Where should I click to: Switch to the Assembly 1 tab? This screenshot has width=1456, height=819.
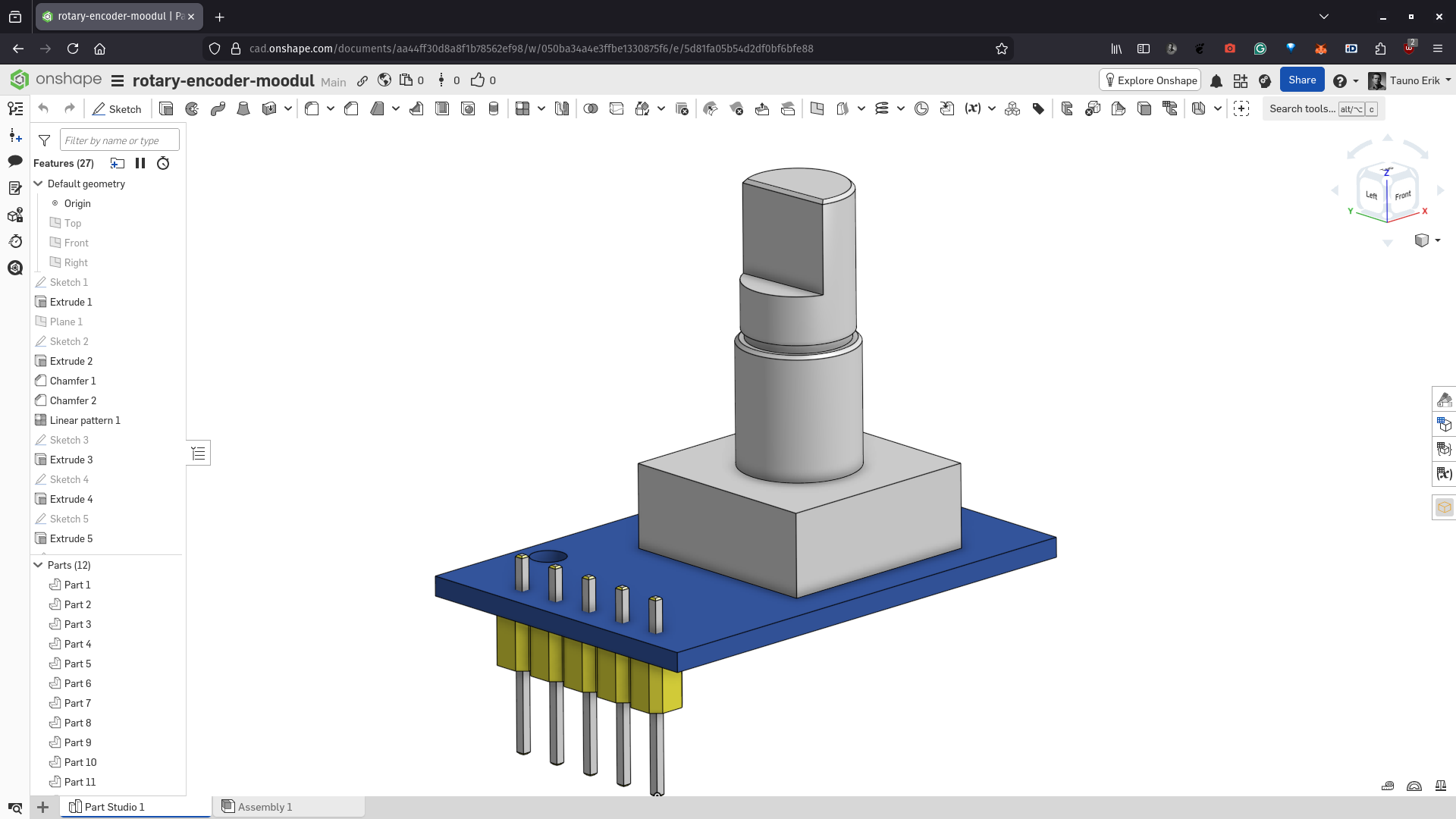pyautogui.click(x=264, y=807)
